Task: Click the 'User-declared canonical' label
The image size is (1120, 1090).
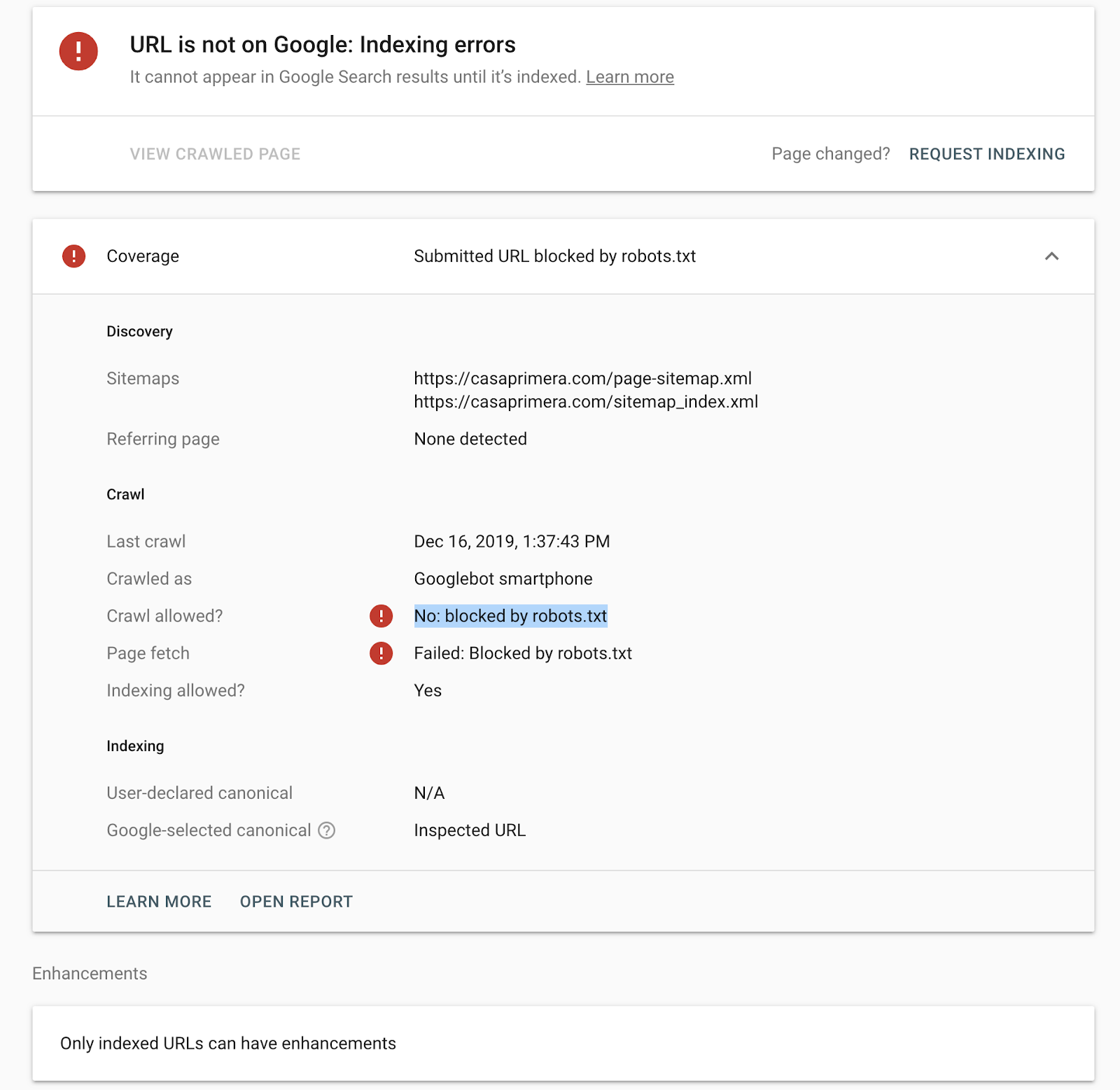Action: click(199, 793)
